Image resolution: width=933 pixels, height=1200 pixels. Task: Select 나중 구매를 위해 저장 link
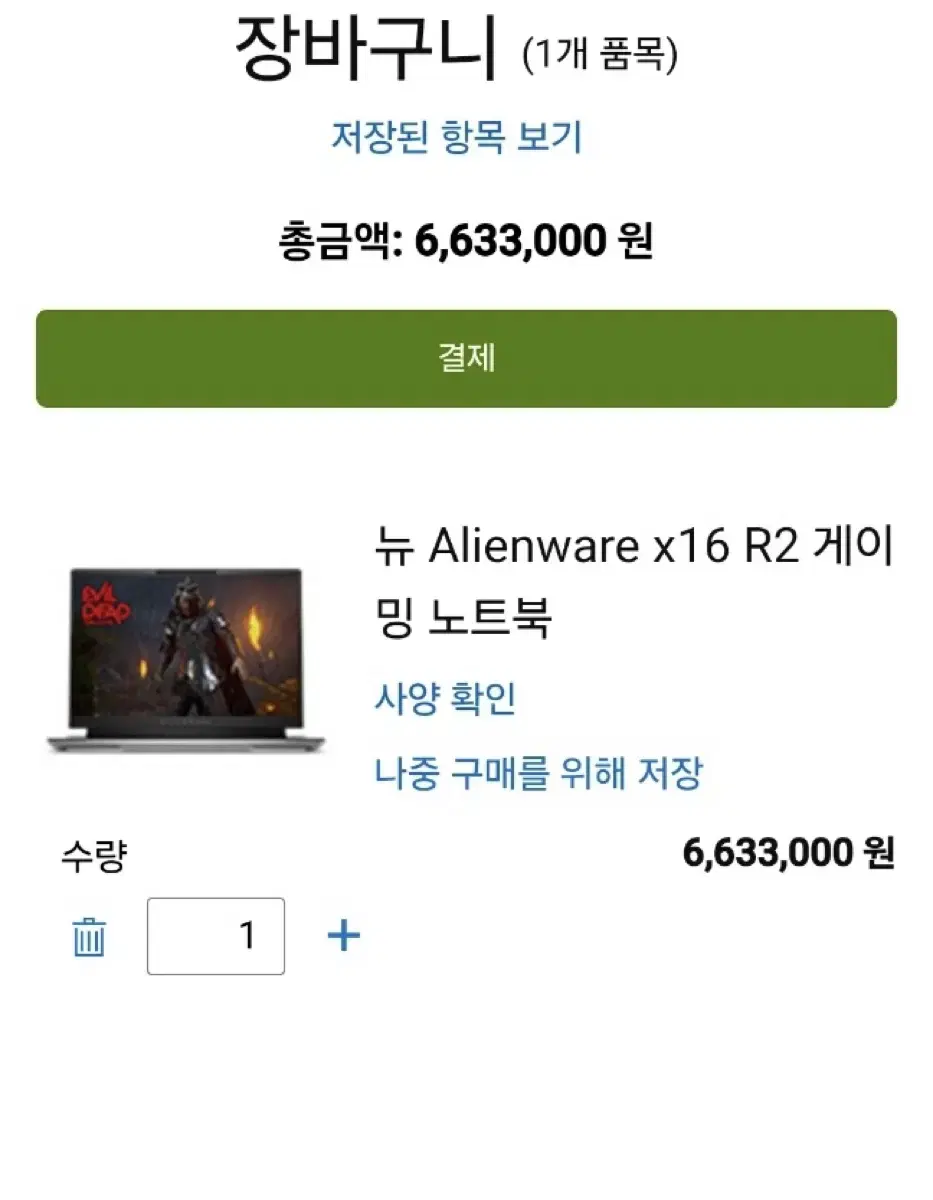539,772
